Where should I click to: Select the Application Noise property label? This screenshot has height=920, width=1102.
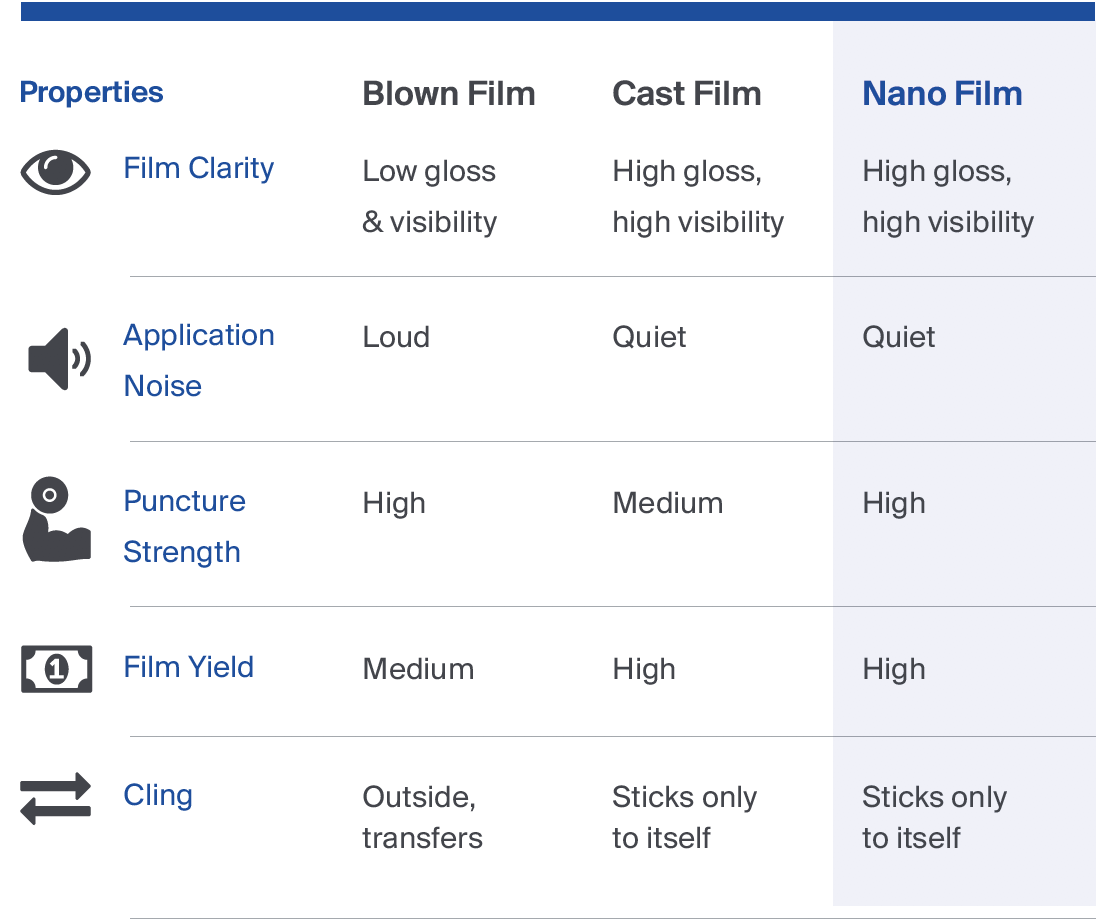(x=198, y=361)
